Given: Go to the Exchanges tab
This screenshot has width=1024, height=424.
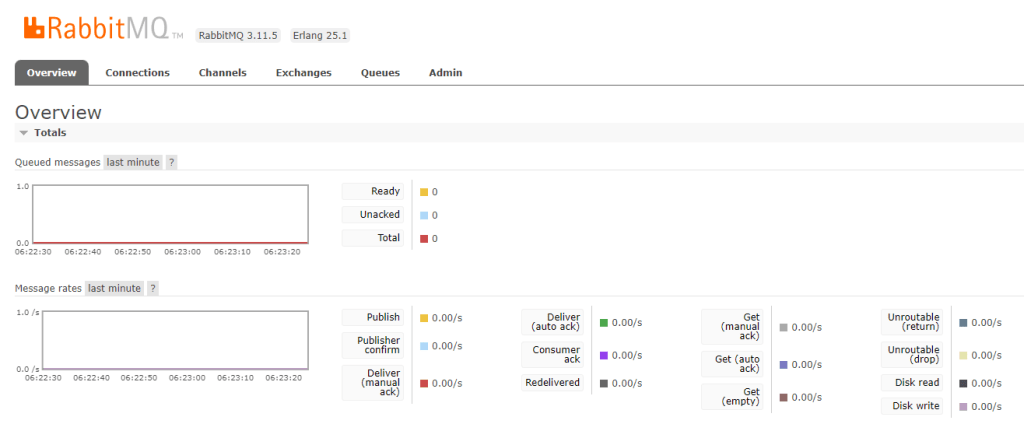Looking at the screenshot, I should click(303, 73).
